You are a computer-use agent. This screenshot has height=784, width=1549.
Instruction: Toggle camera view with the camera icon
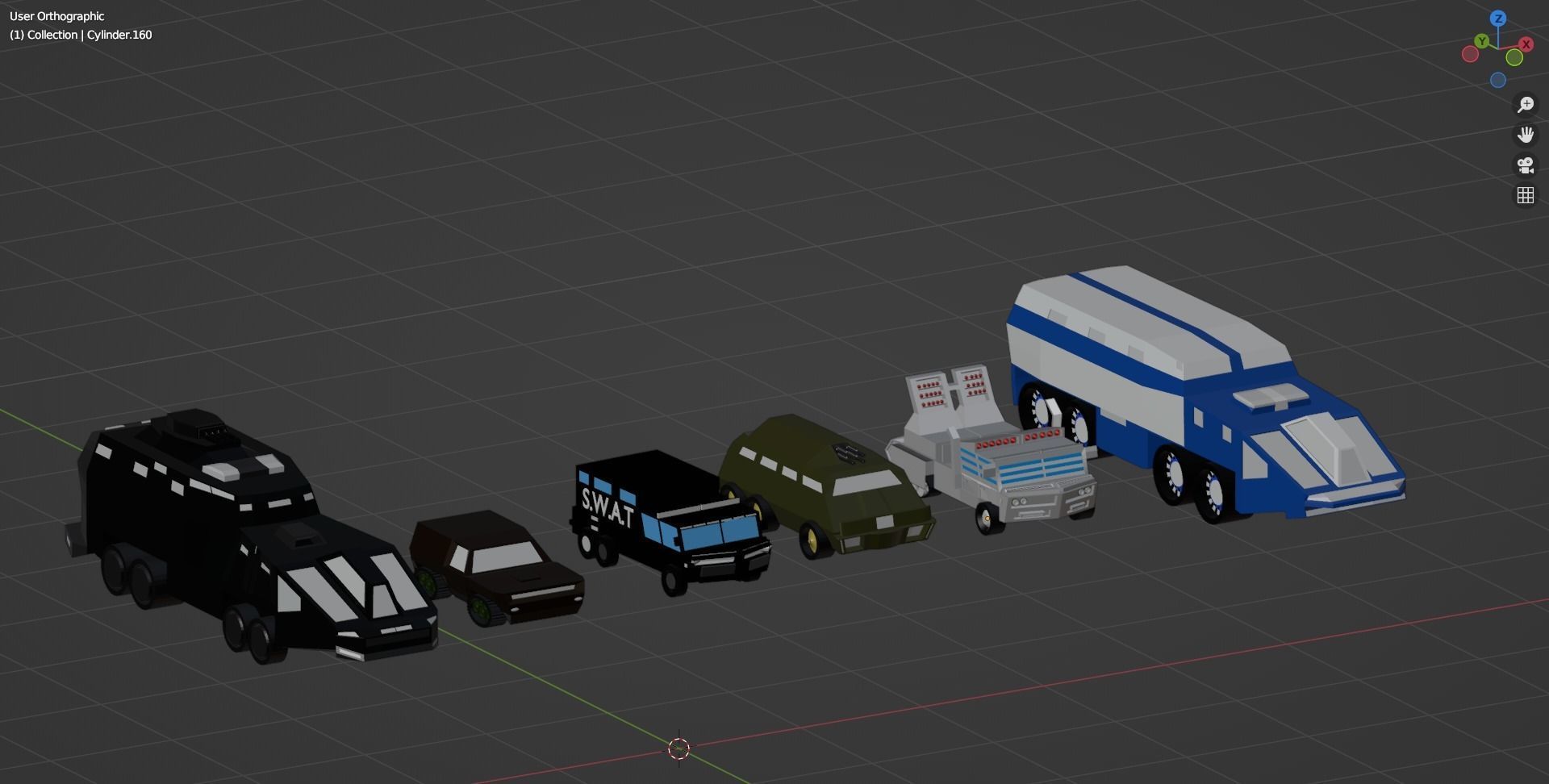1525,165
